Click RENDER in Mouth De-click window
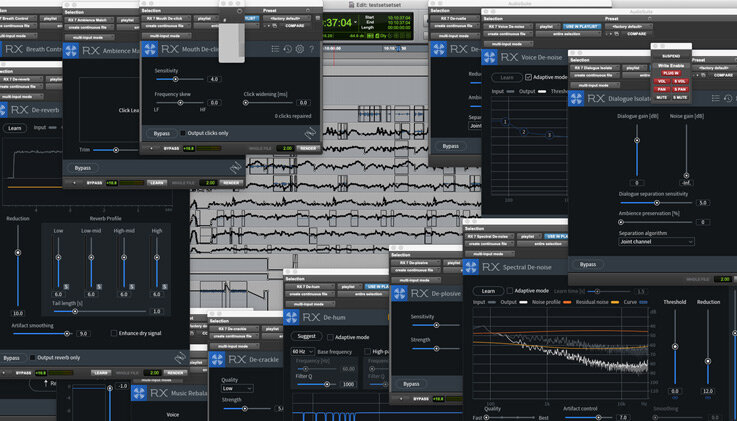 308,148
